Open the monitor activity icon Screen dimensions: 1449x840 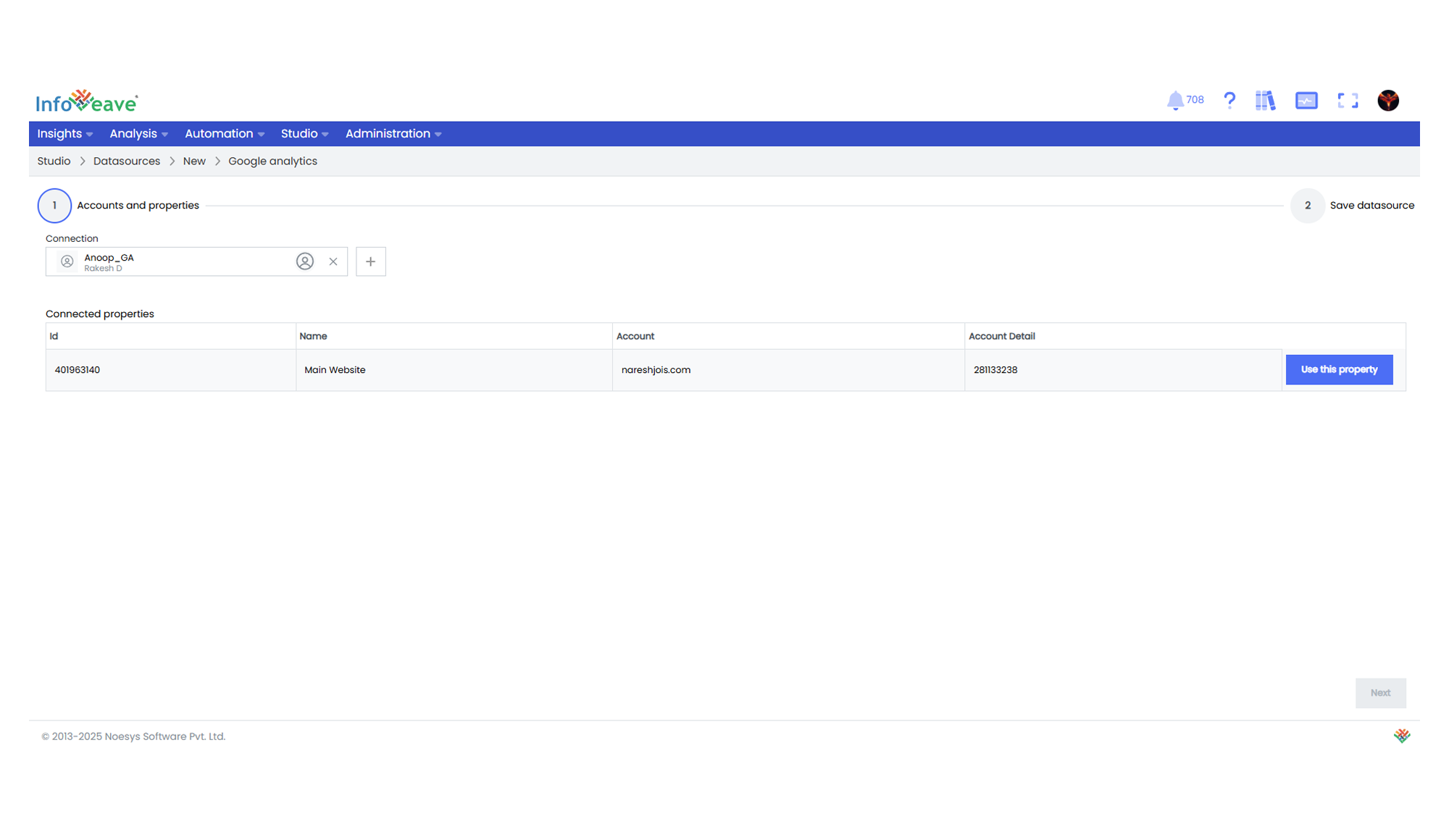1306,101
